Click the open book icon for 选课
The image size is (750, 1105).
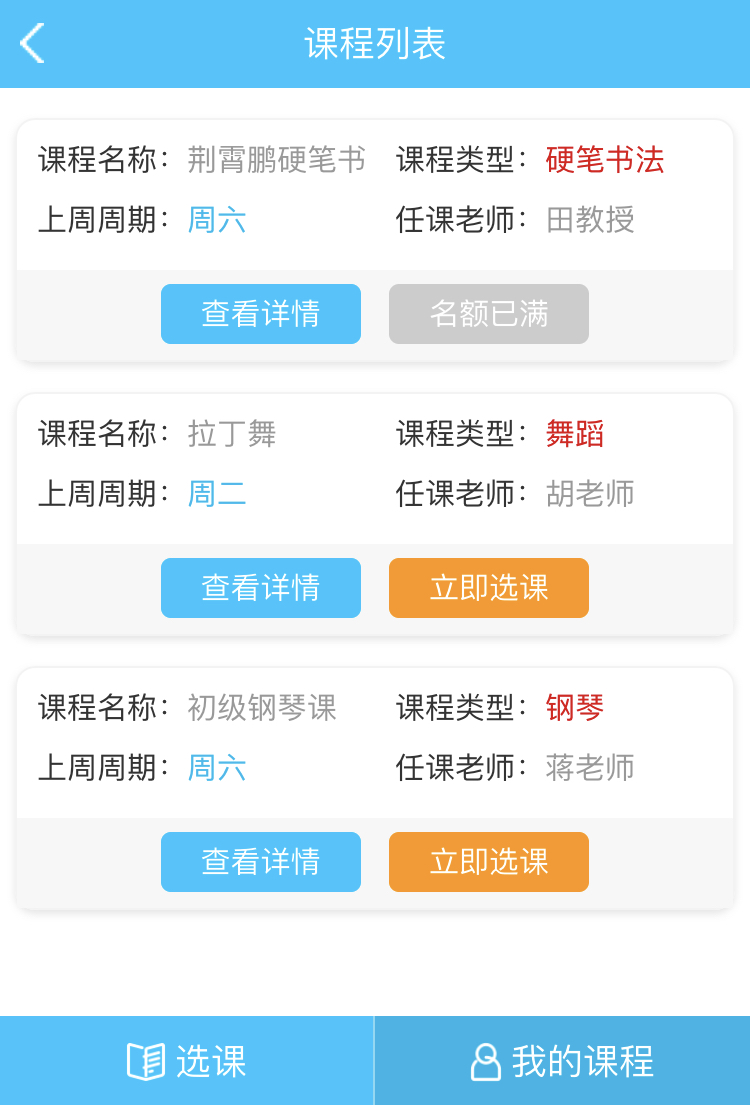point(146,1061)
